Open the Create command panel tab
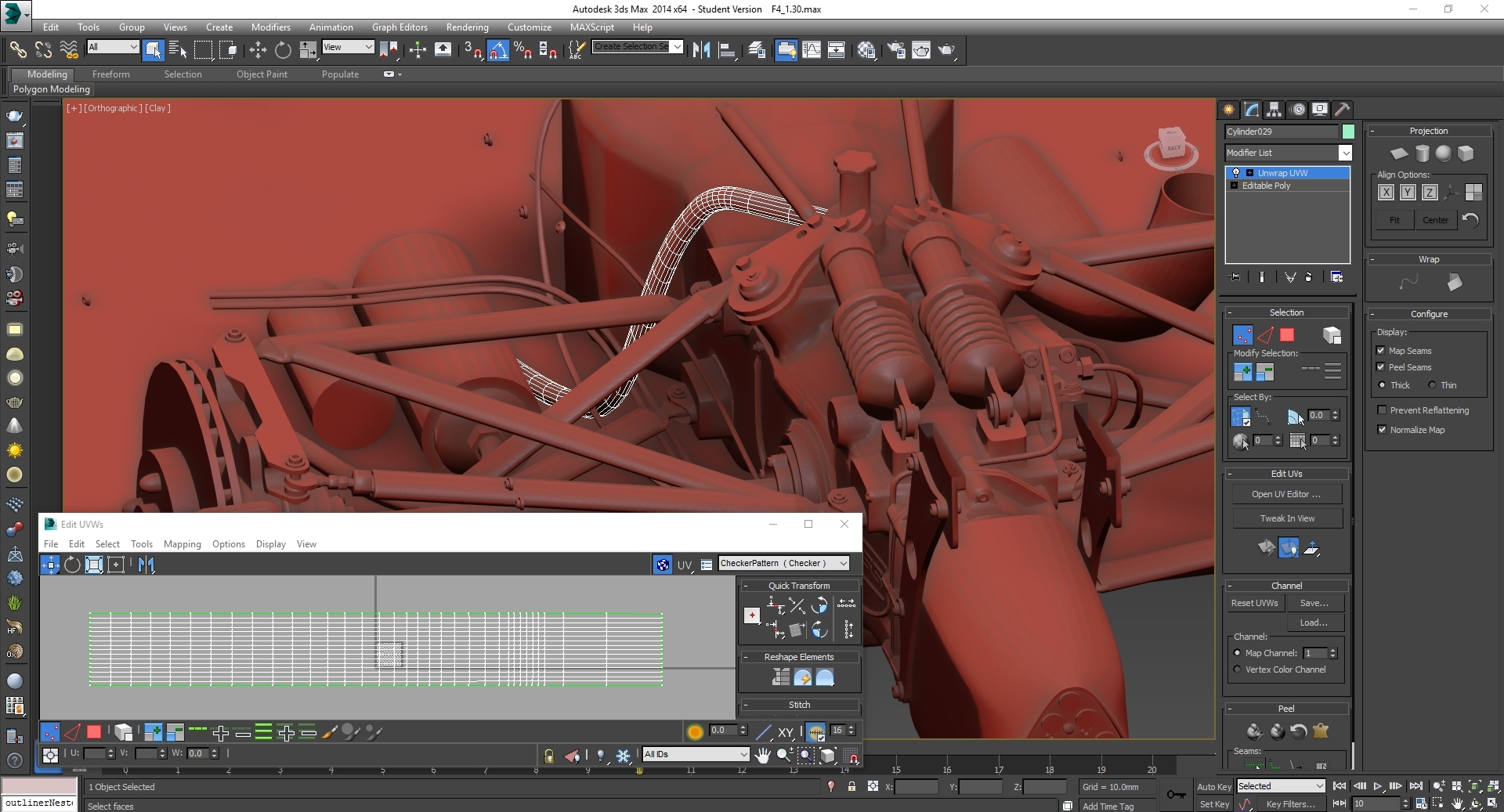This screenshot has height=812, width=1504. (x=1228, y=110)
